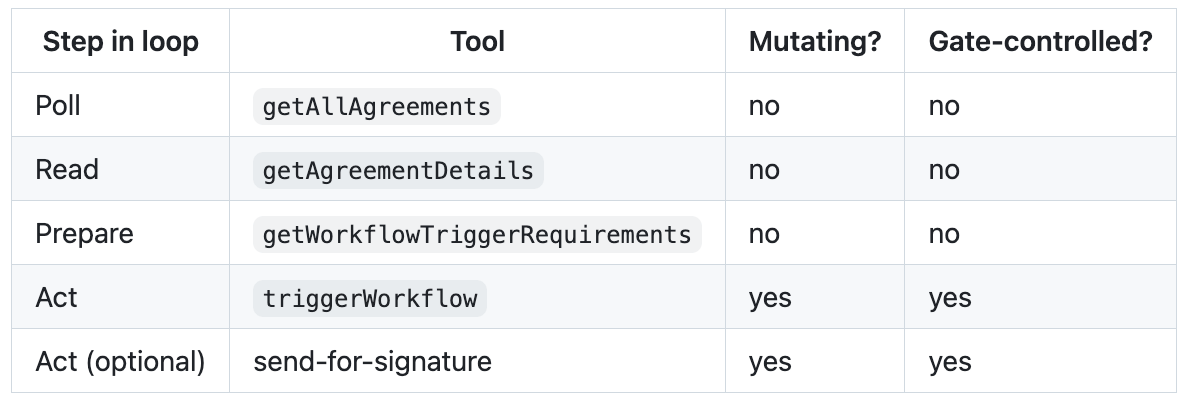Image resolution: width=1185 pixels, height=406 pixels.
Task: Click the 'Mutating?' column header
Action: (815, 42)
